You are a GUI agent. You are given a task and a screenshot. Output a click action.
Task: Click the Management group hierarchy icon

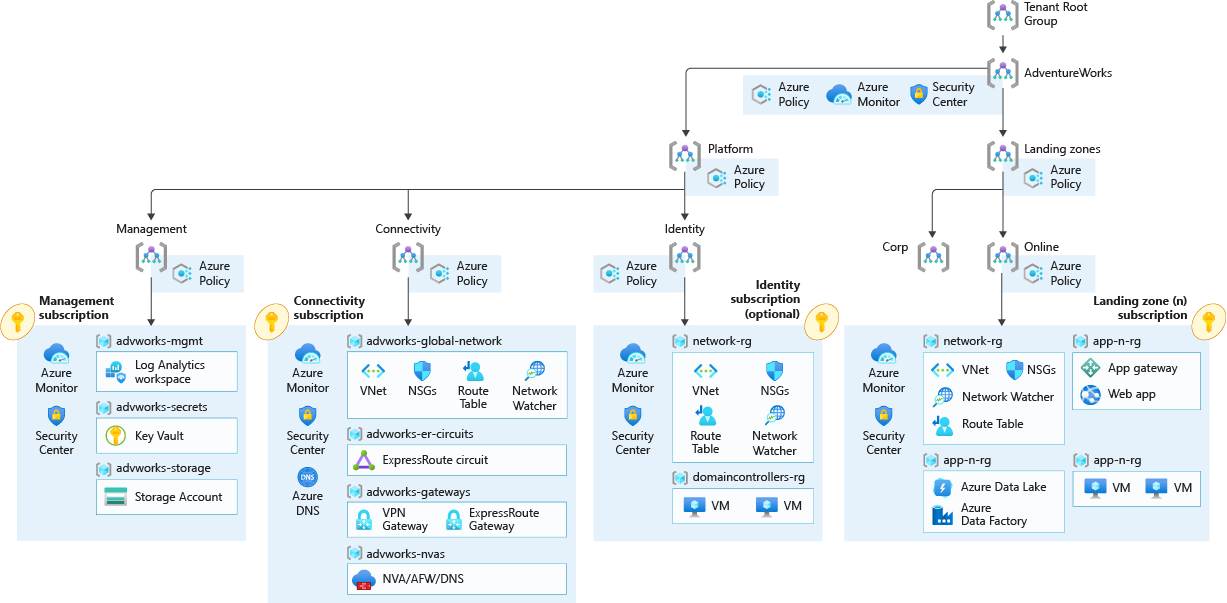pyautogui.click(x=151, y=257)
